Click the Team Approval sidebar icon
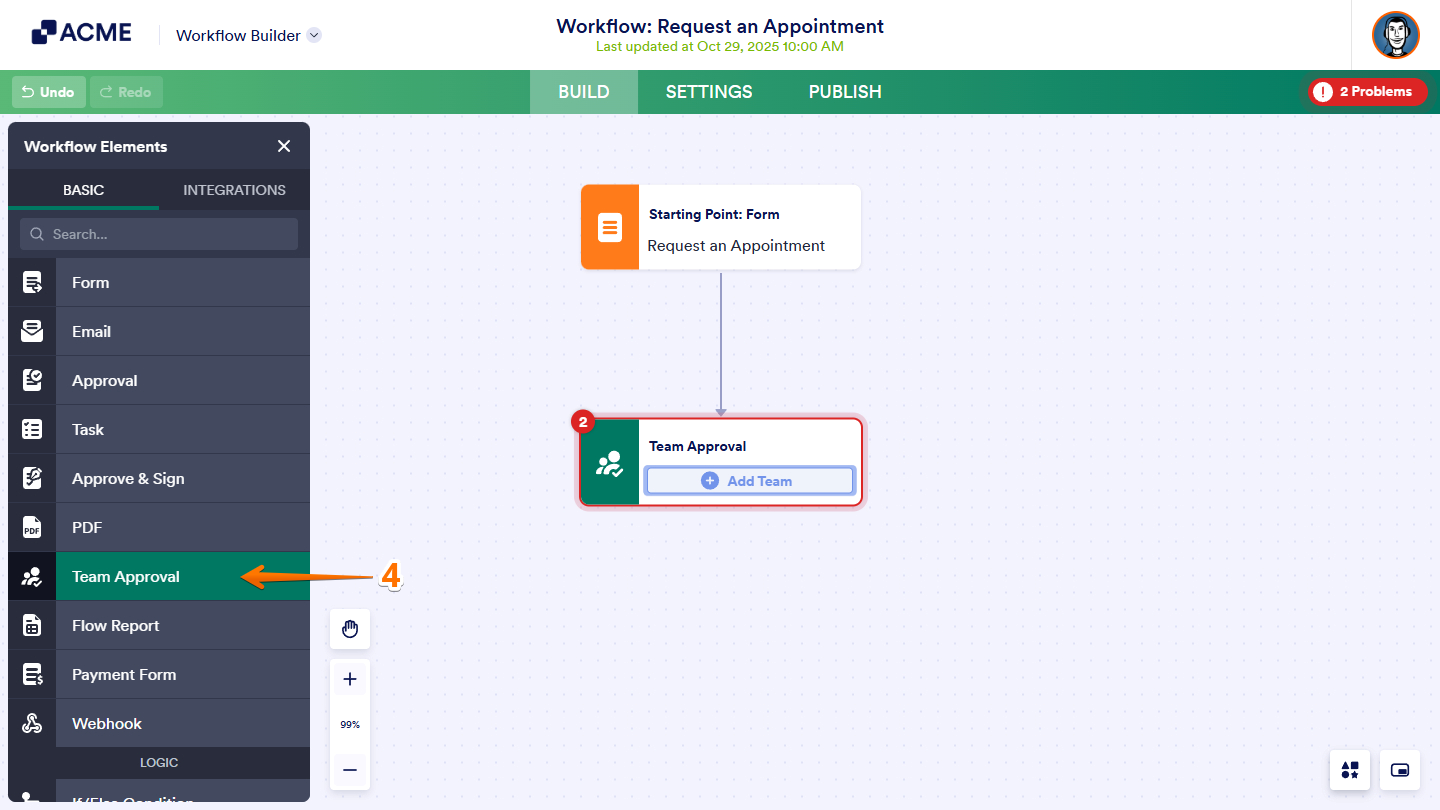 32,577
